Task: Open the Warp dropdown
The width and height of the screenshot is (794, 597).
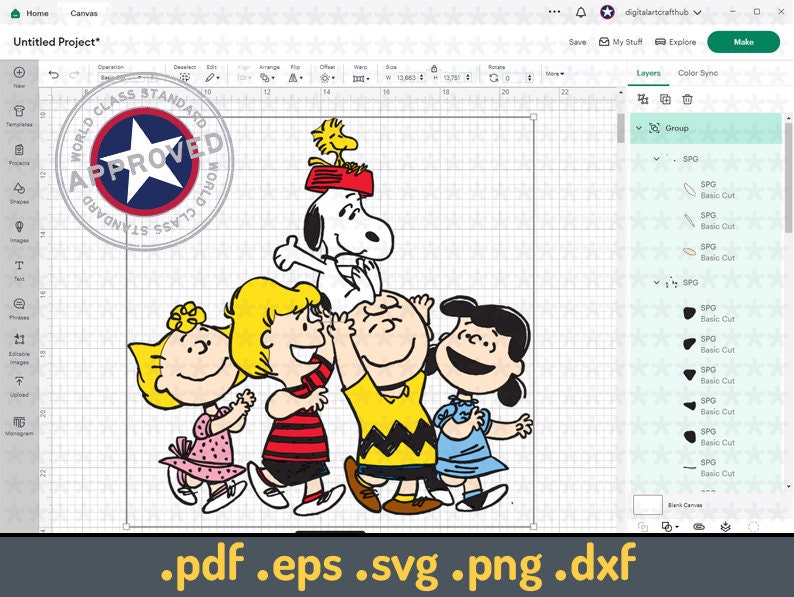Action: tap(361, 78)
